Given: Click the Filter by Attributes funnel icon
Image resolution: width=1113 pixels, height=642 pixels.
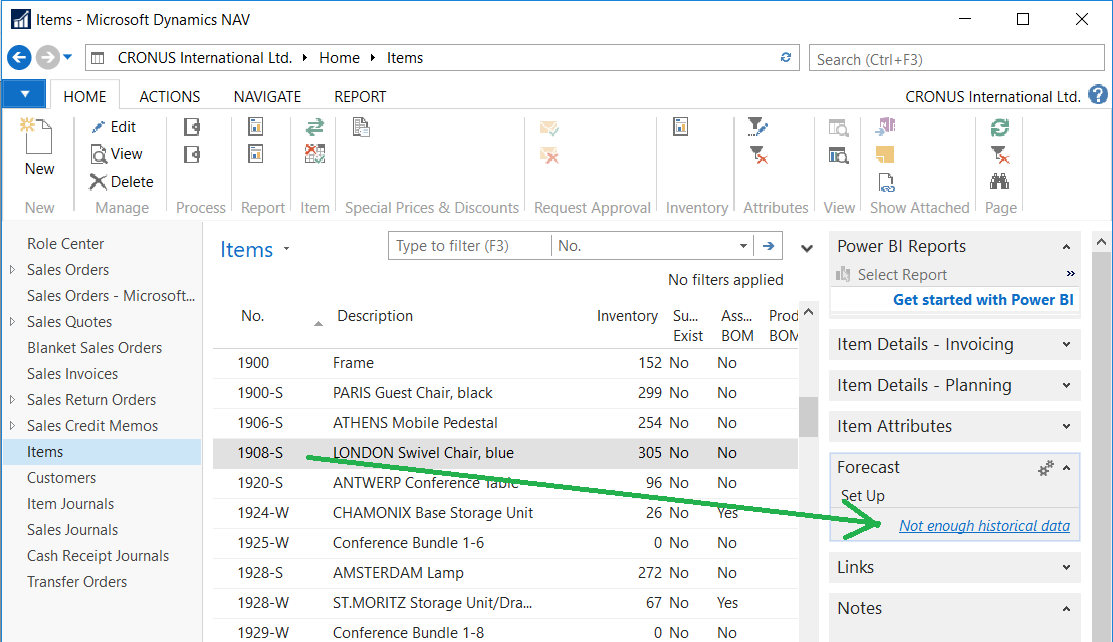Looking at the screenshot, I should 758,127.
